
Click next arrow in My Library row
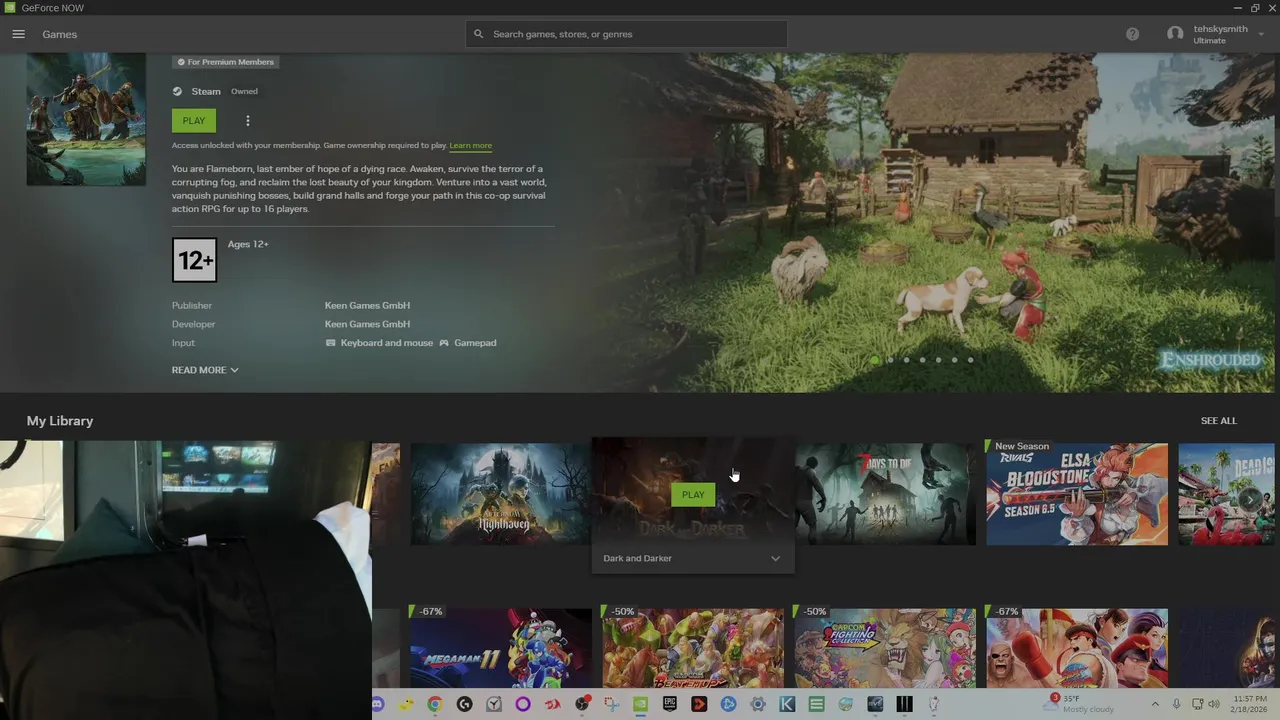1250,499
